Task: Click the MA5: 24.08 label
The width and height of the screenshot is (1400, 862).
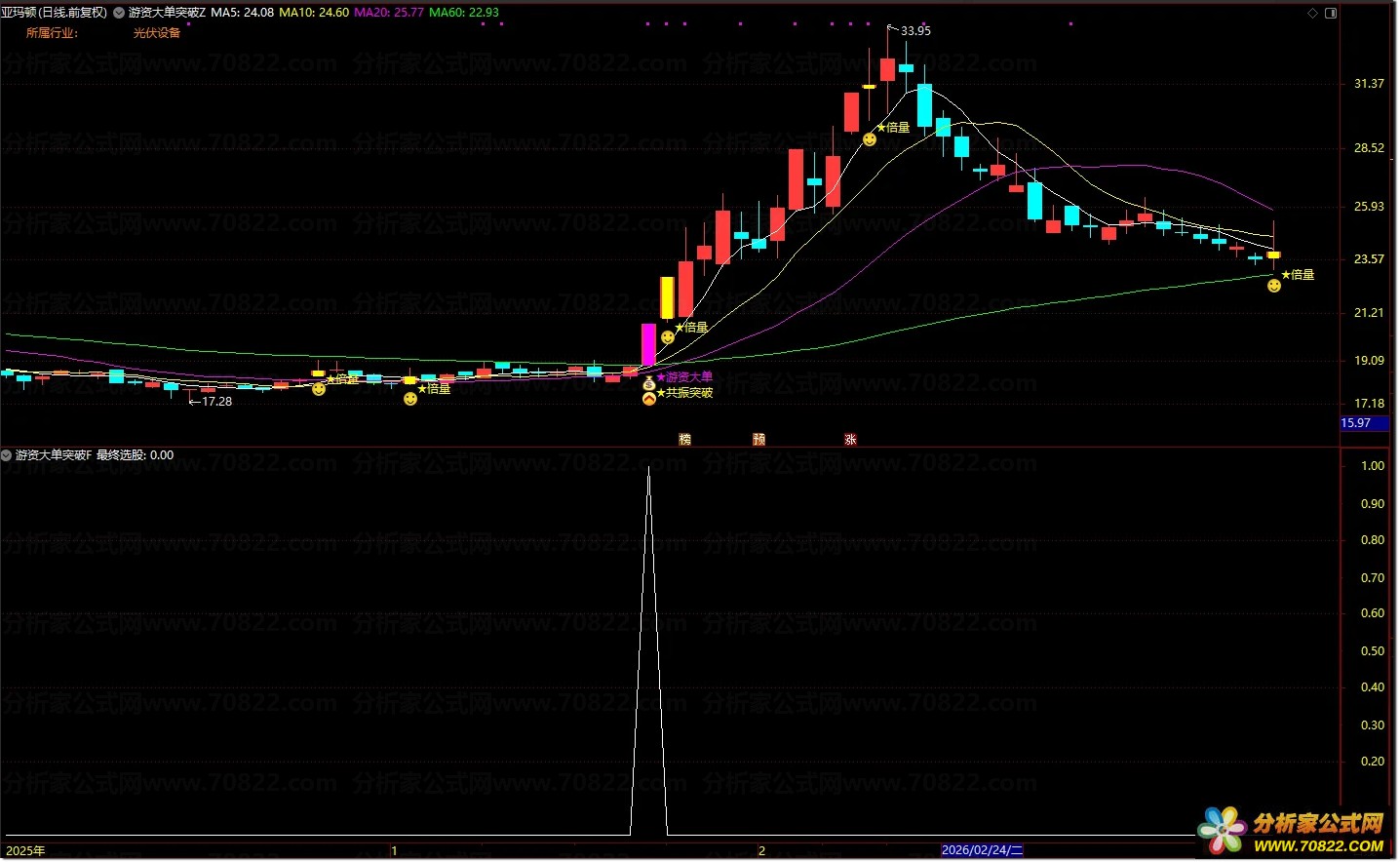Action: (x=243, y=14)
